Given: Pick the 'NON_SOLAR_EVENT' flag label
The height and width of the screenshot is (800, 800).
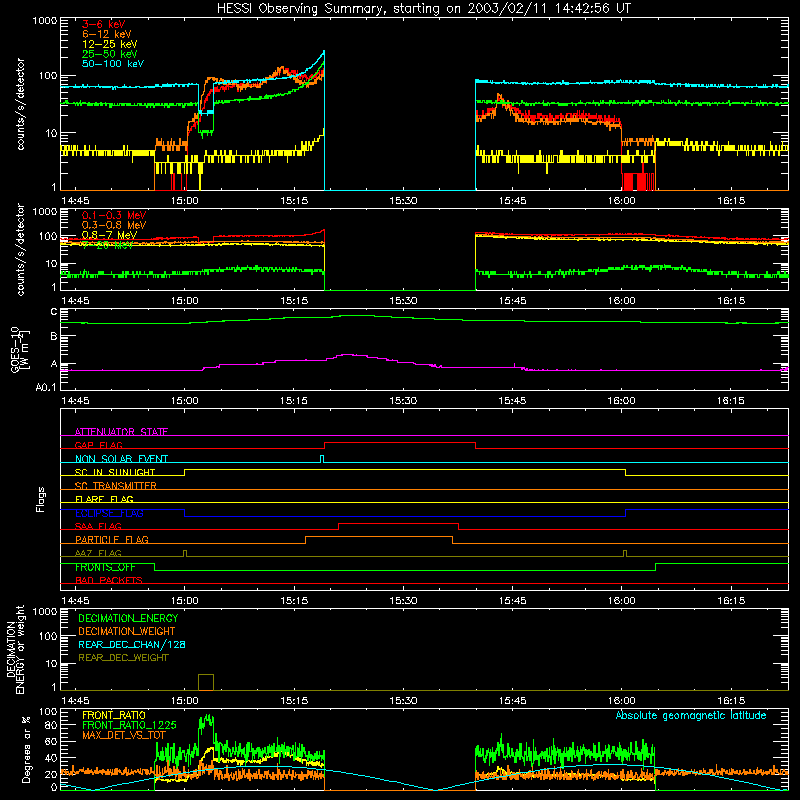Looking at the screenshot, I should point(121,459).
